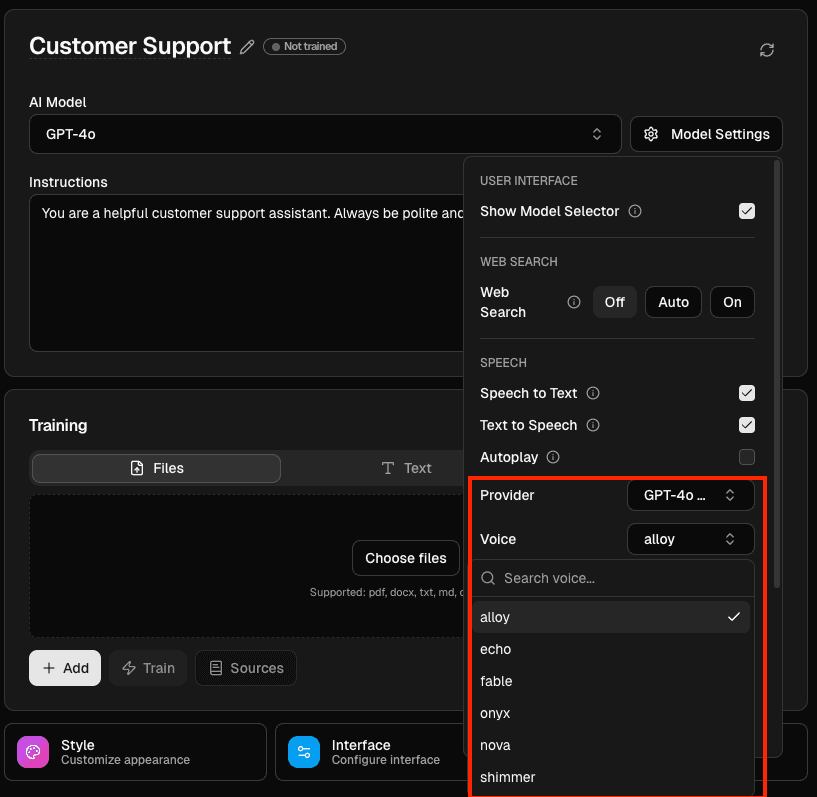Viewport: 817px width, 797px height.
Task: Click the magnifier icon in voice search
Action: coord(487,578)
